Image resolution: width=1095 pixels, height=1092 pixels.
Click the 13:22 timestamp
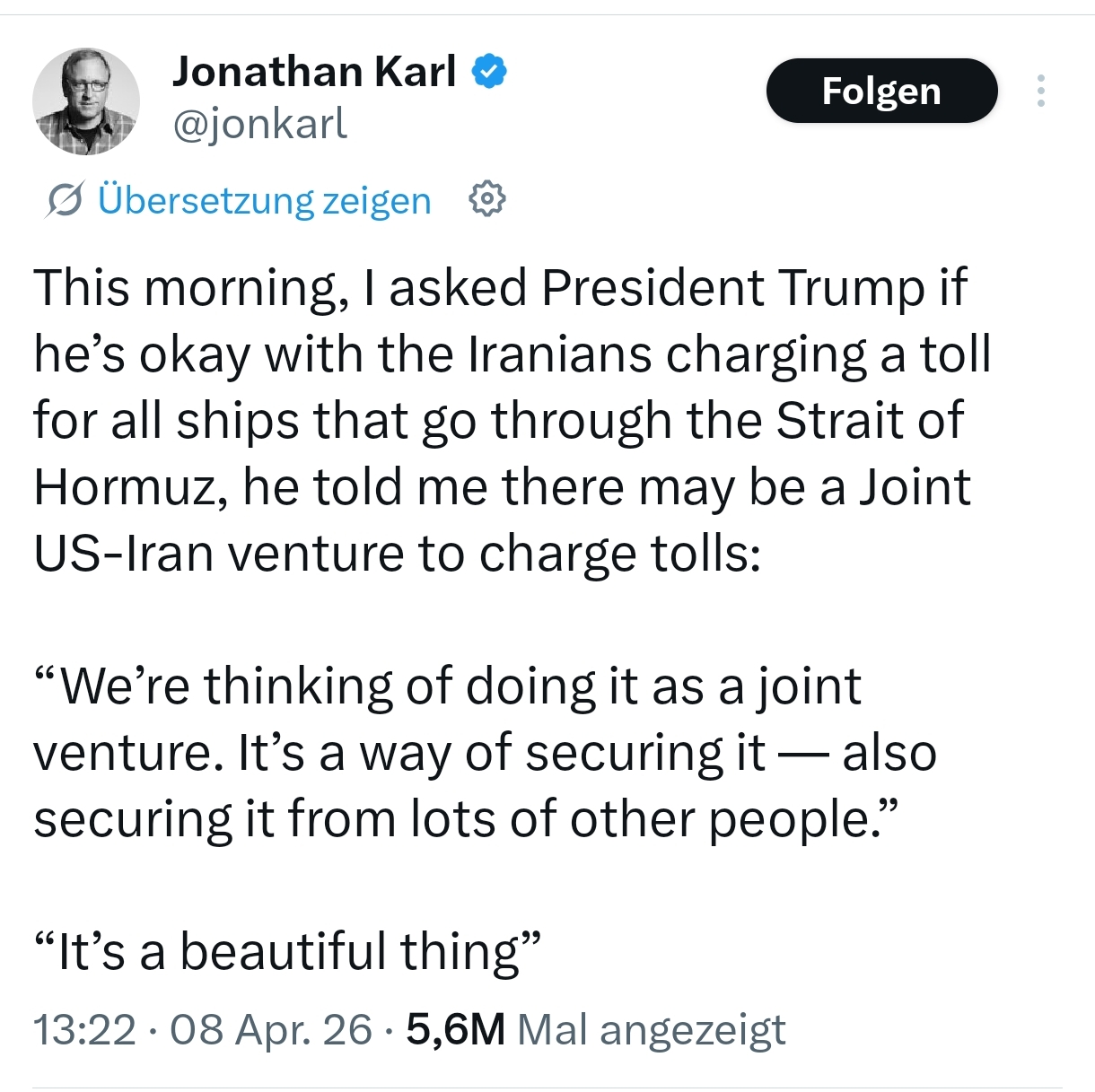point(84,1029)
